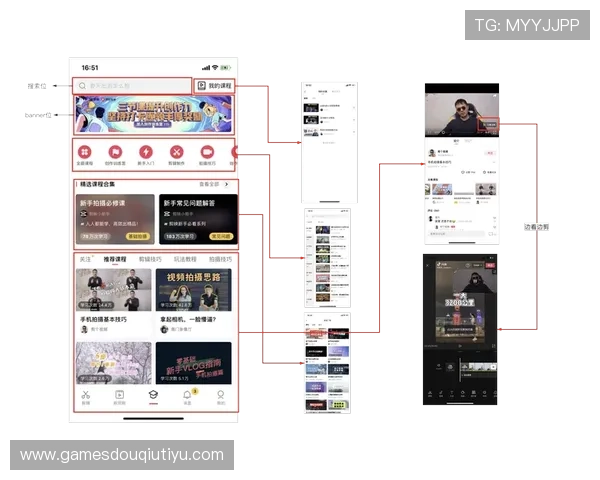Screen dimensions: 600x480
Task: Select the scissors editing category icon
Action: point(176,153)
